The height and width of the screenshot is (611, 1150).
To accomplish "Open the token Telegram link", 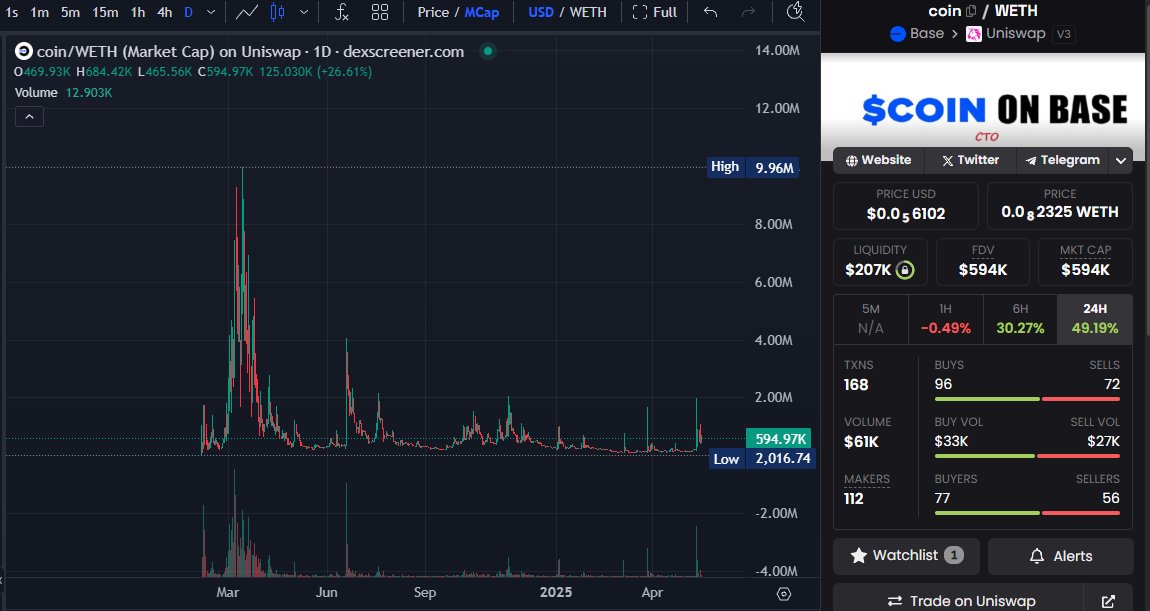I will [x=1063, y=160].
